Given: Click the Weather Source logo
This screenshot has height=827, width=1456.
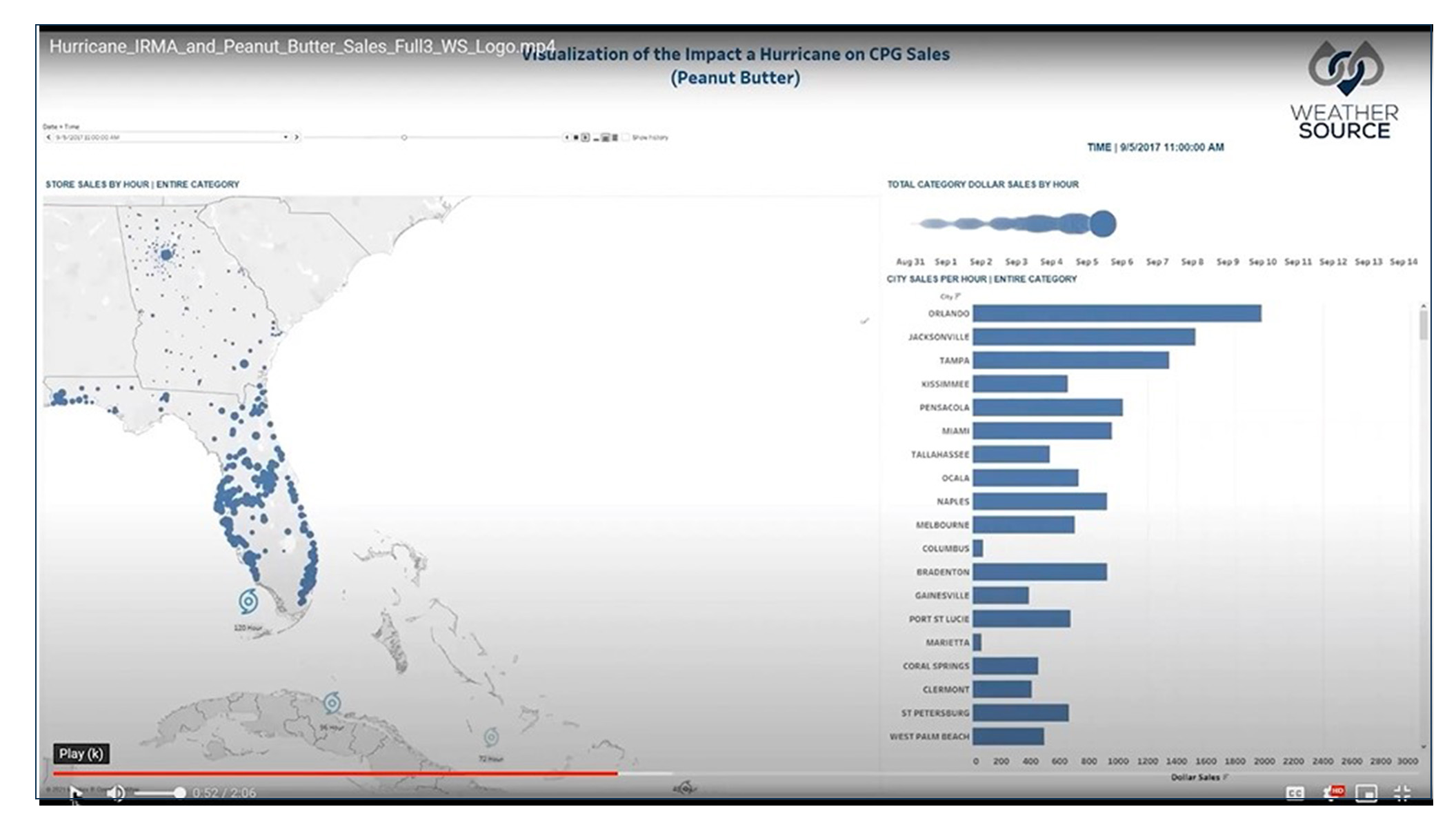Looking at the screenshot, I should [1345, 90].
